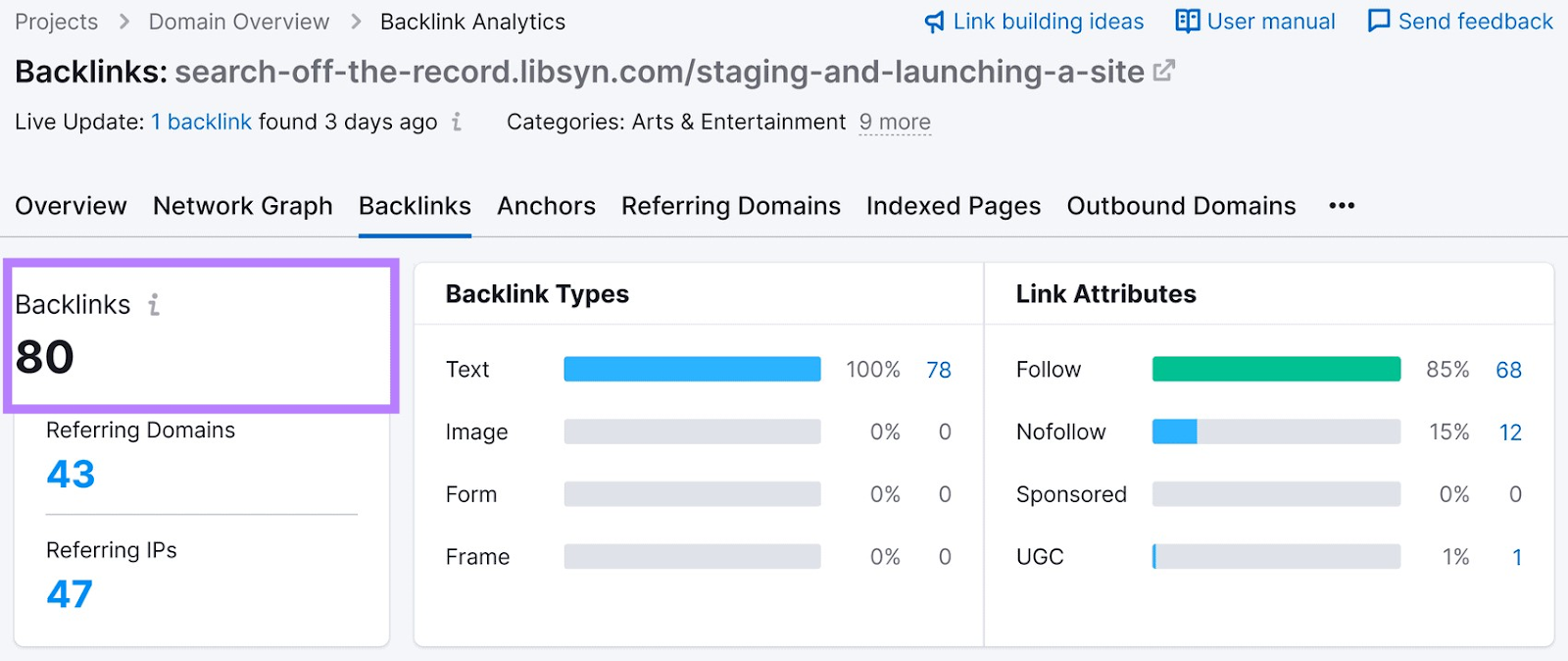Click the Follow links count 68
This screenshot has height=661, width=1568.
point(1508,370)
